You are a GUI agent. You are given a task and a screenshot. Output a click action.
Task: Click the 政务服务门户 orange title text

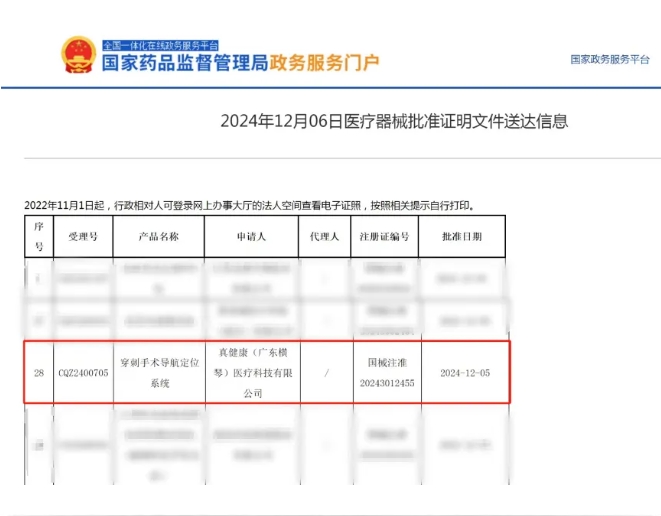tap(324, 63)
